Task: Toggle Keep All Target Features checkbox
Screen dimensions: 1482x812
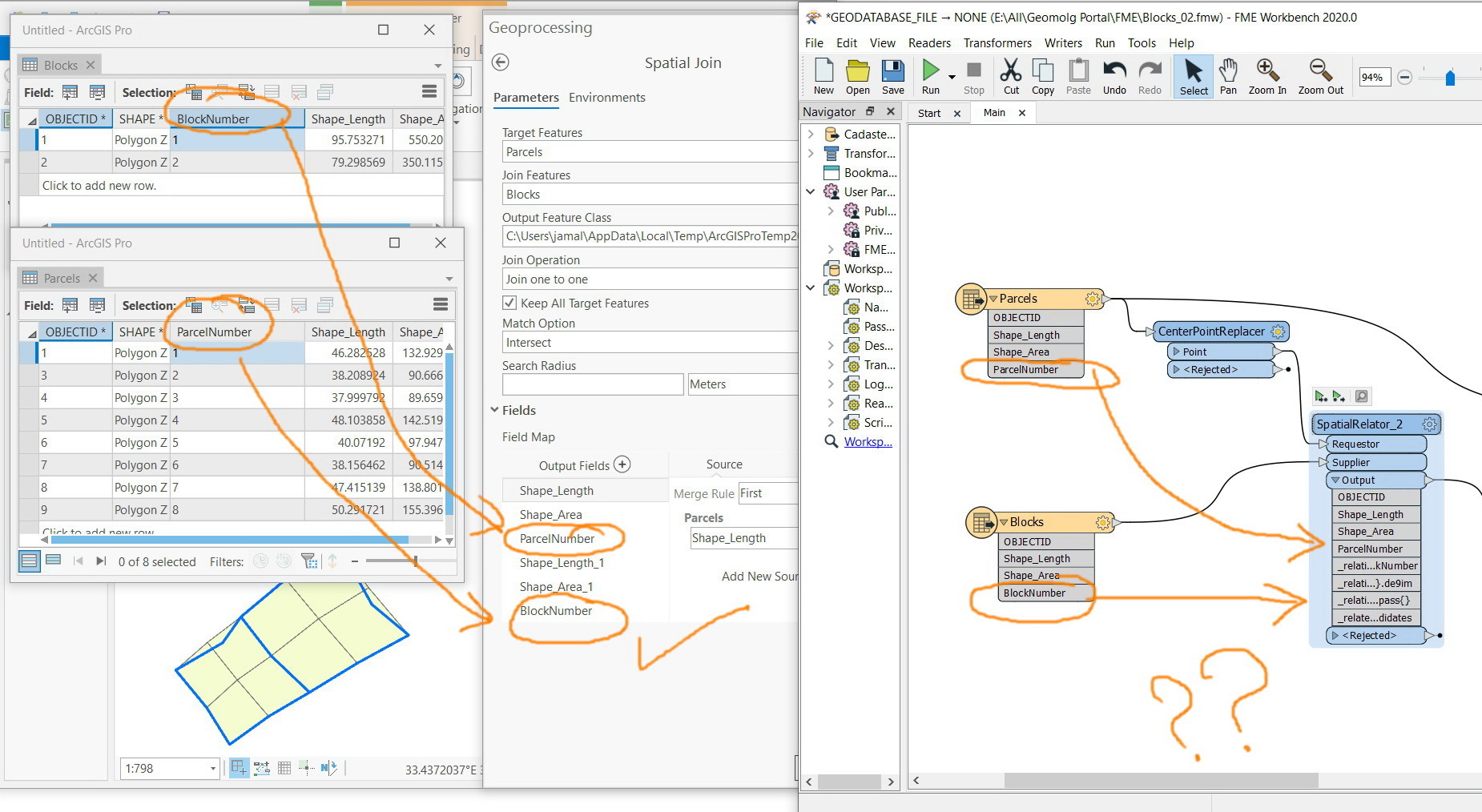Action: pos(509,303)
